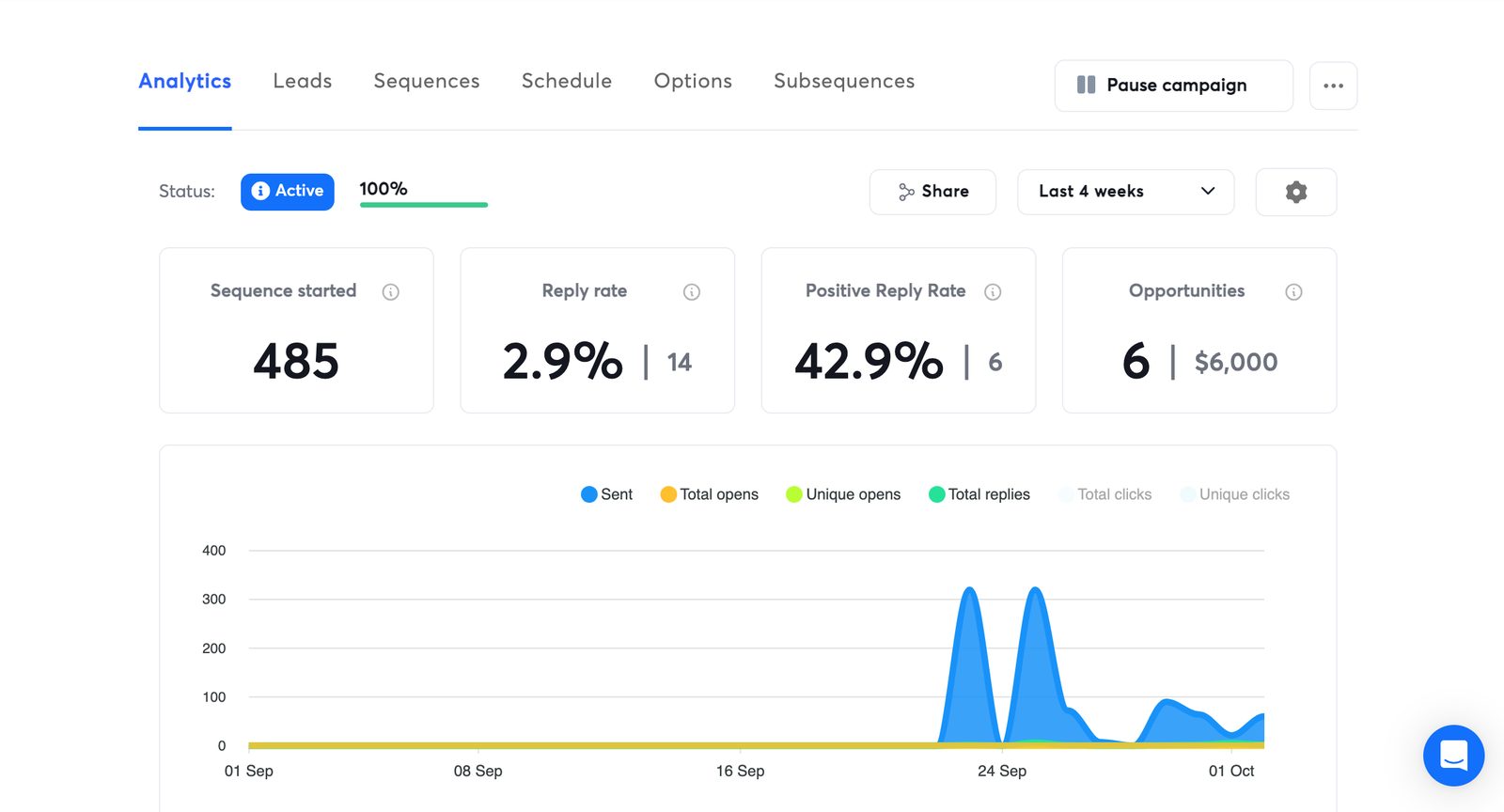Open the chat support widget
This screenshot has width=1504, height=812.
coord(1453,755)
